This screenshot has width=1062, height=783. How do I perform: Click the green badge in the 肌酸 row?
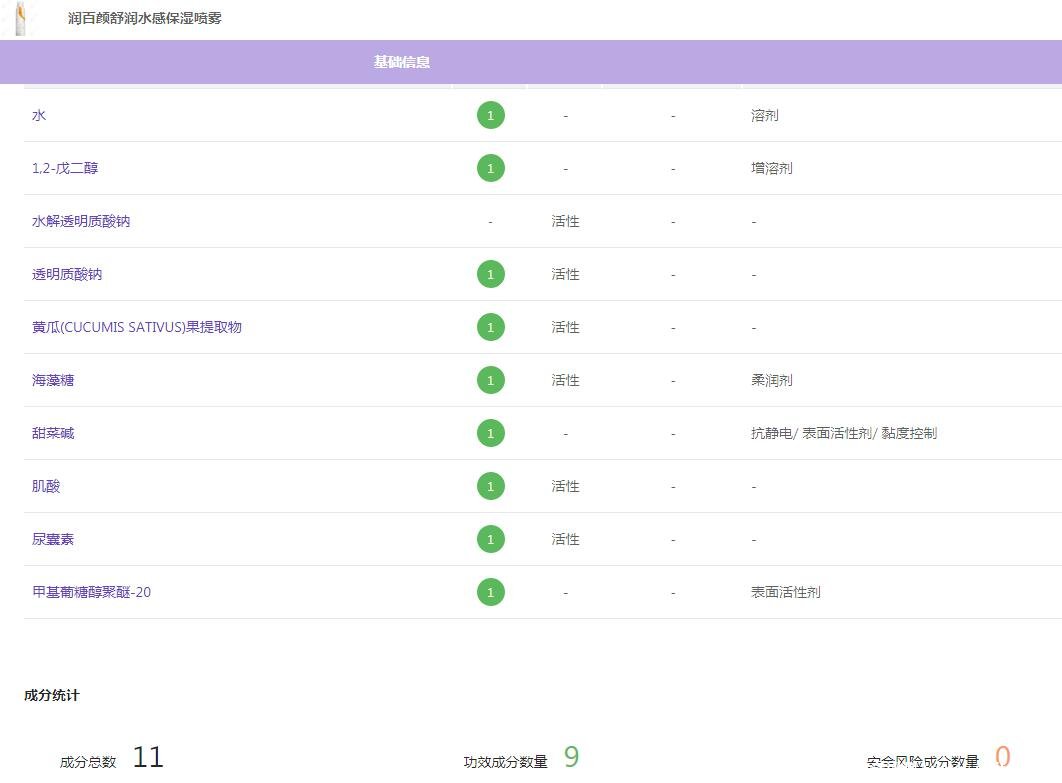(x=490, y=486)
